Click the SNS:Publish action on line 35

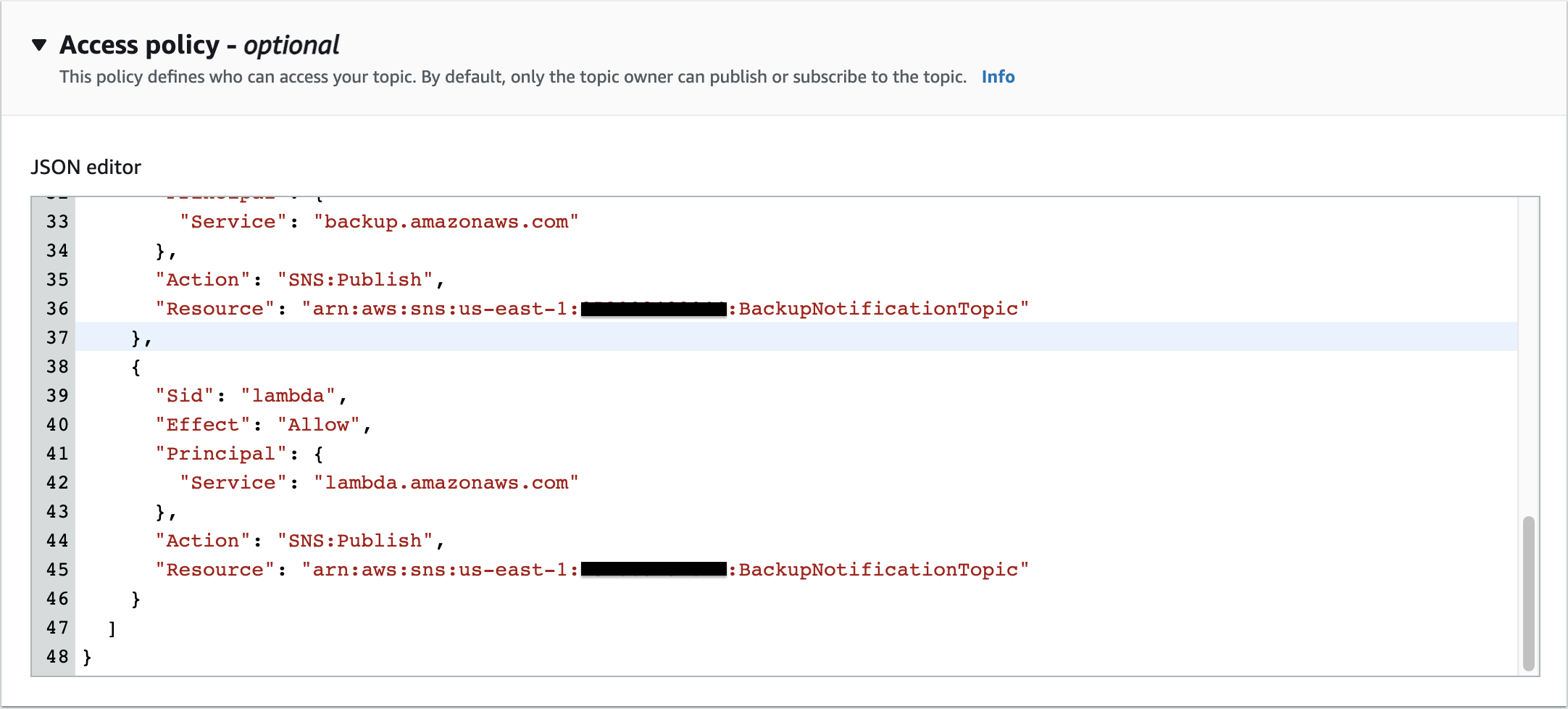(356, 279)
